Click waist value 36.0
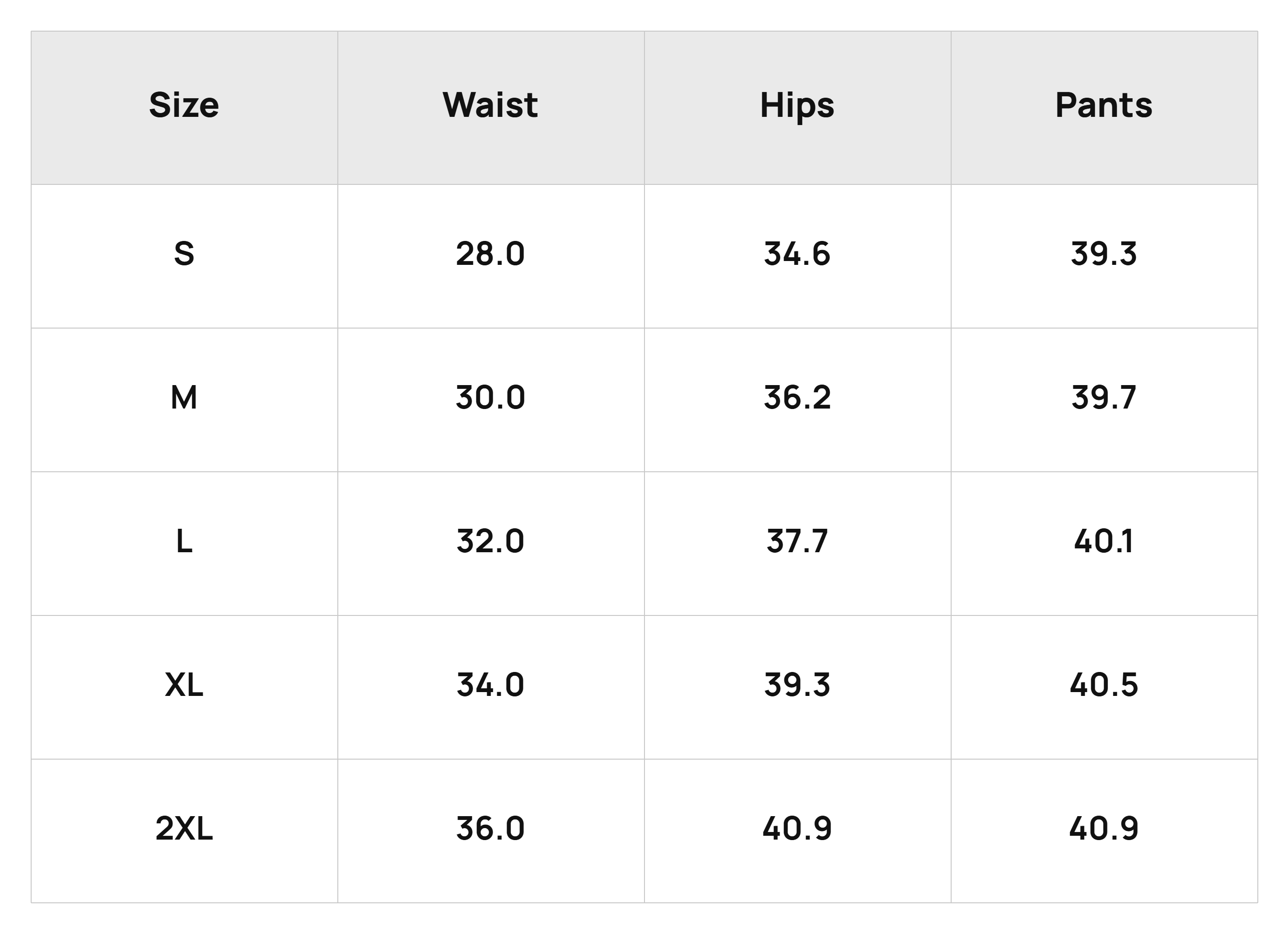The image size is (1288, 933). (x=490, y=828)
